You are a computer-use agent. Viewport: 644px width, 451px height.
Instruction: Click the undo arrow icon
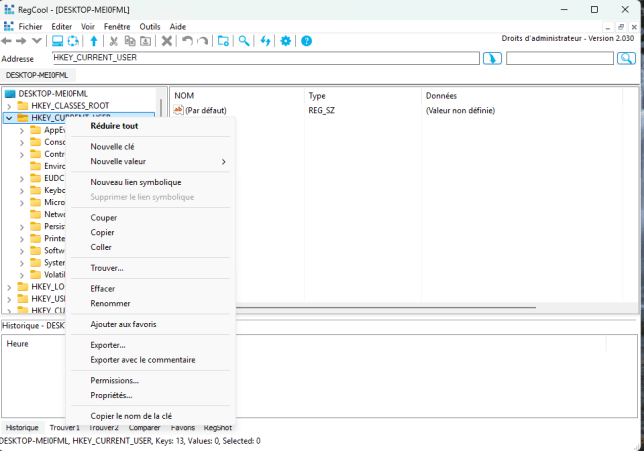187,41
